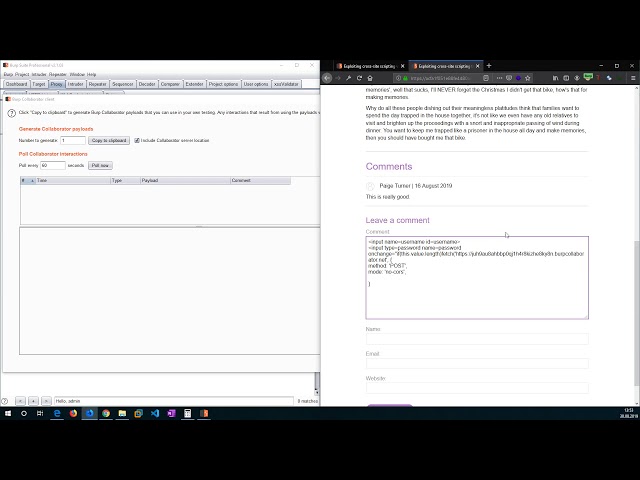Sort interactions by Payload column header
Image resolution: width=640 pixels, height=480 pixels.
(185, 180)
